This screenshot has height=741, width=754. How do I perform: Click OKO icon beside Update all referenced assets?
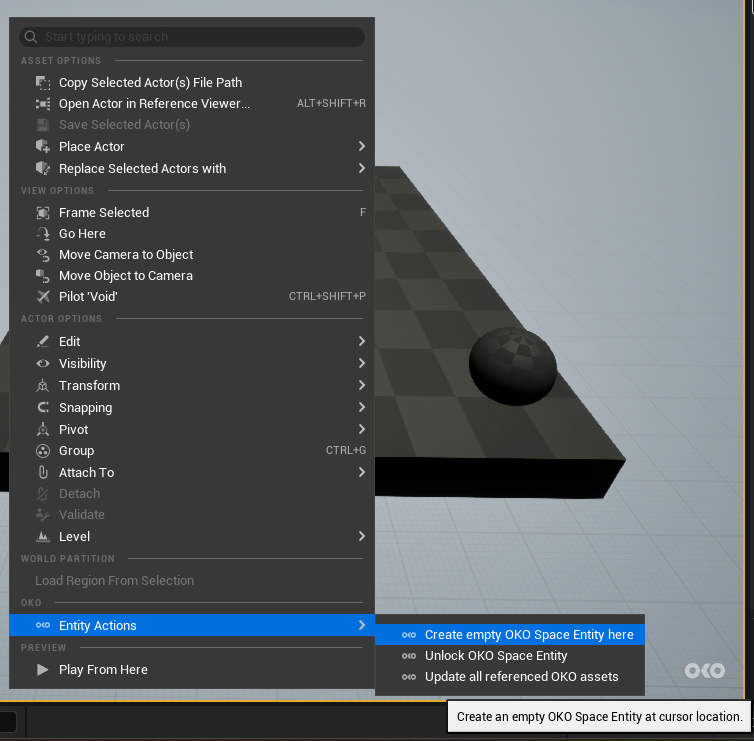[409, 677]
